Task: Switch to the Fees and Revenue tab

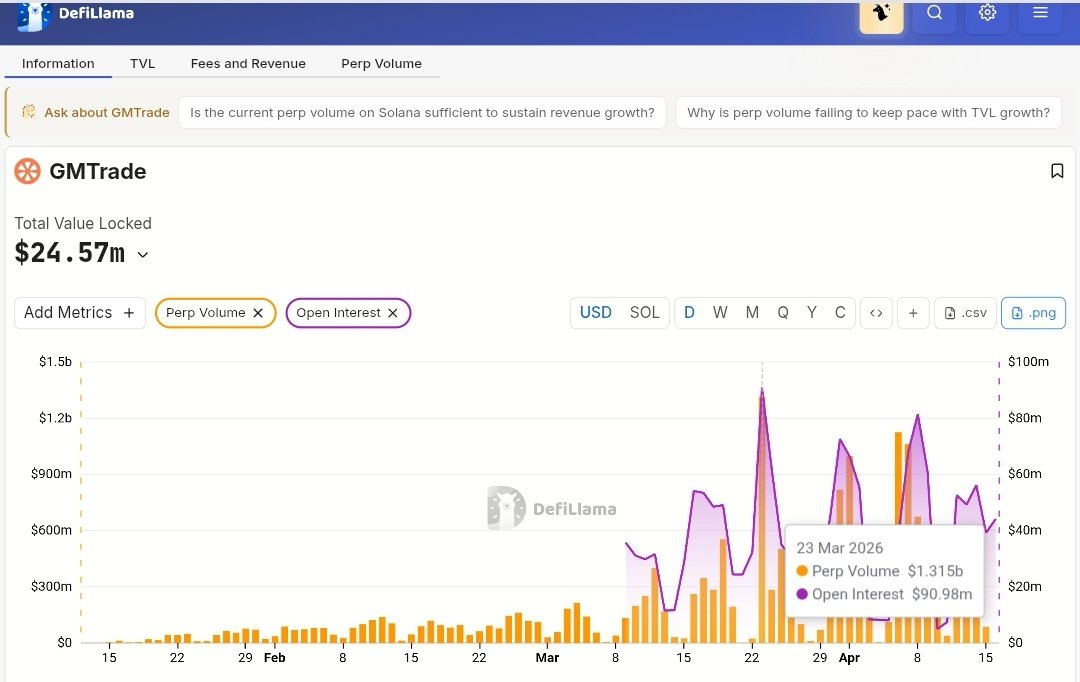Action: [248, 63]
